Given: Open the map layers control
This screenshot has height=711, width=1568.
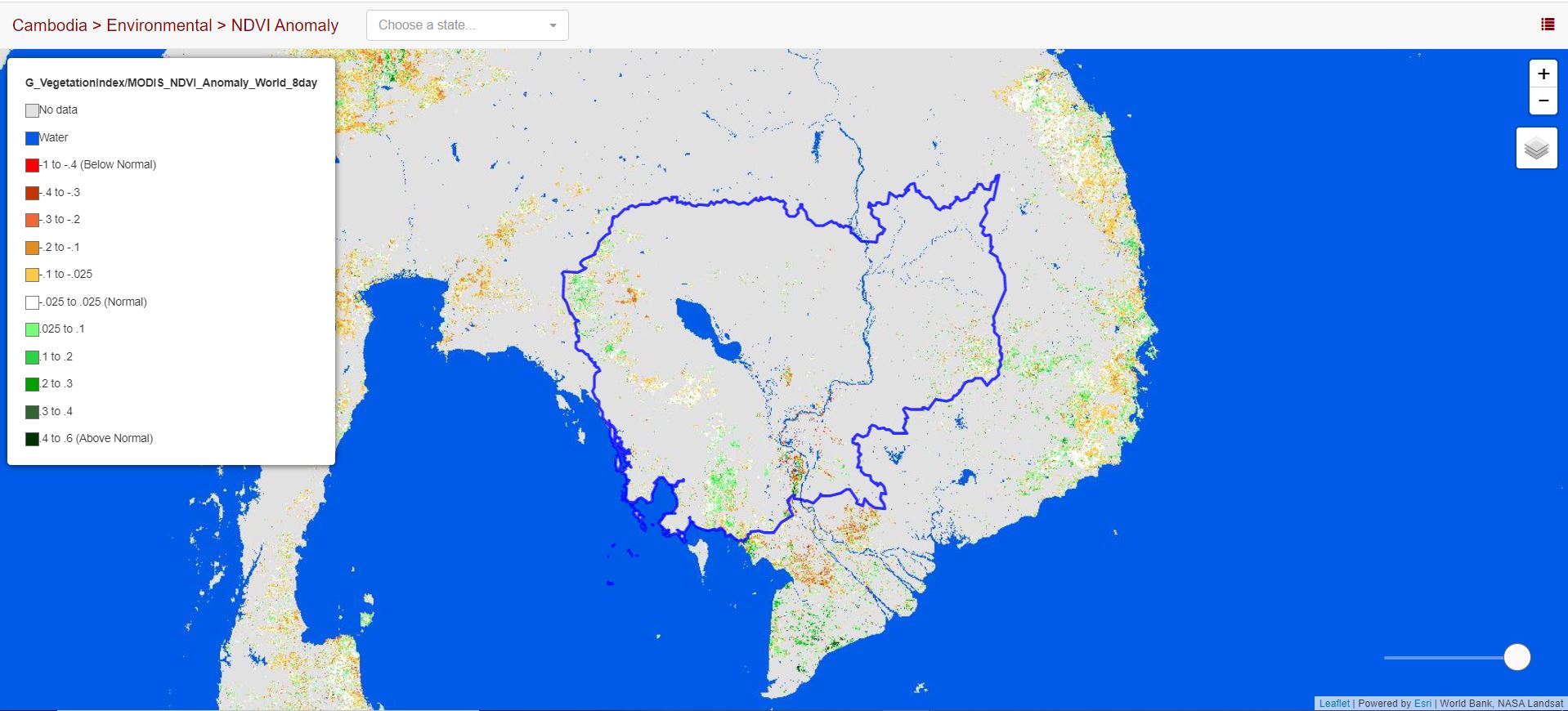Looking at the screenshot, I should (x=1536, y=148).
